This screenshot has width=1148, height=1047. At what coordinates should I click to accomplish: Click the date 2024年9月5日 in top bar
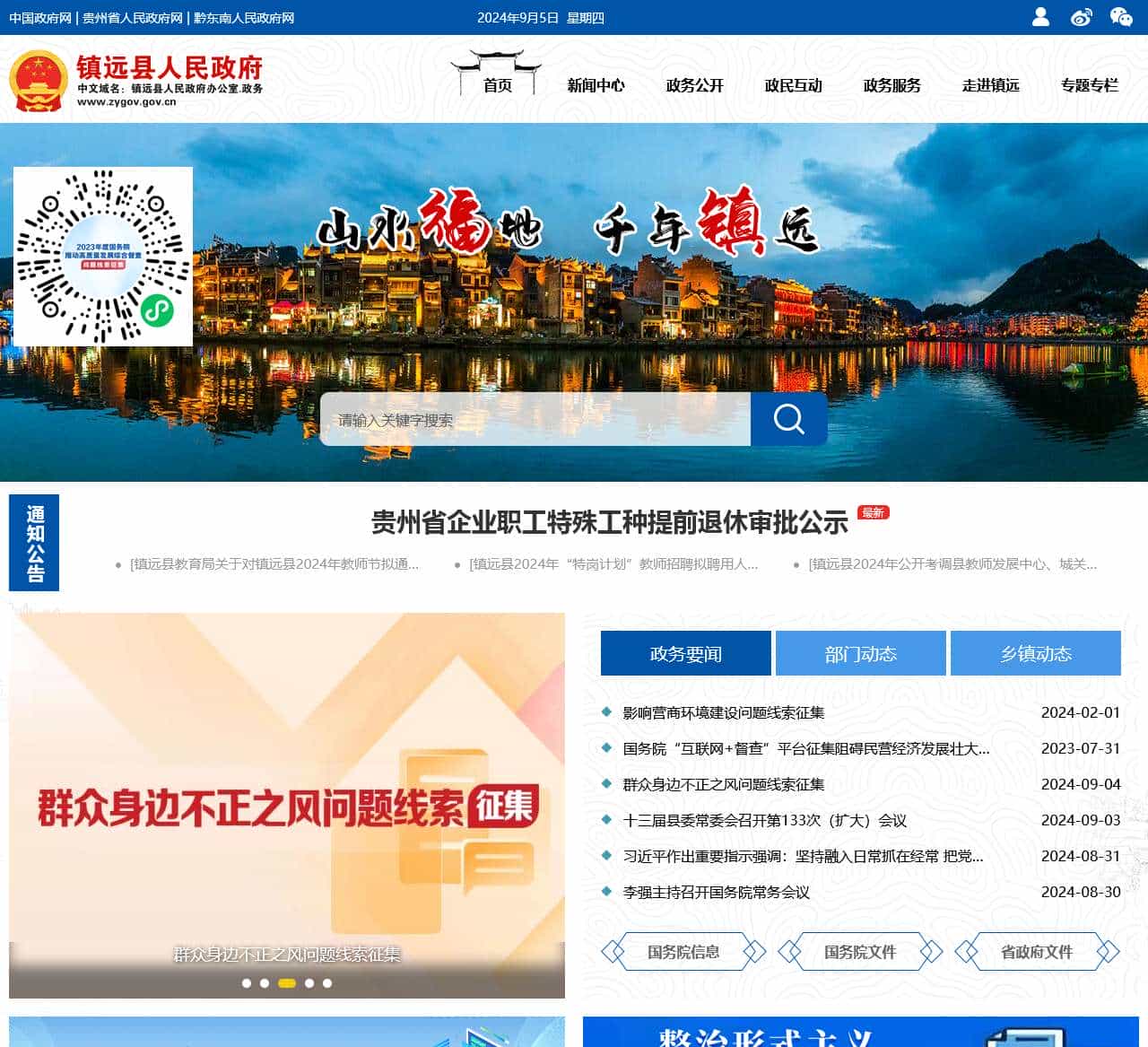(x=517, y=18)
